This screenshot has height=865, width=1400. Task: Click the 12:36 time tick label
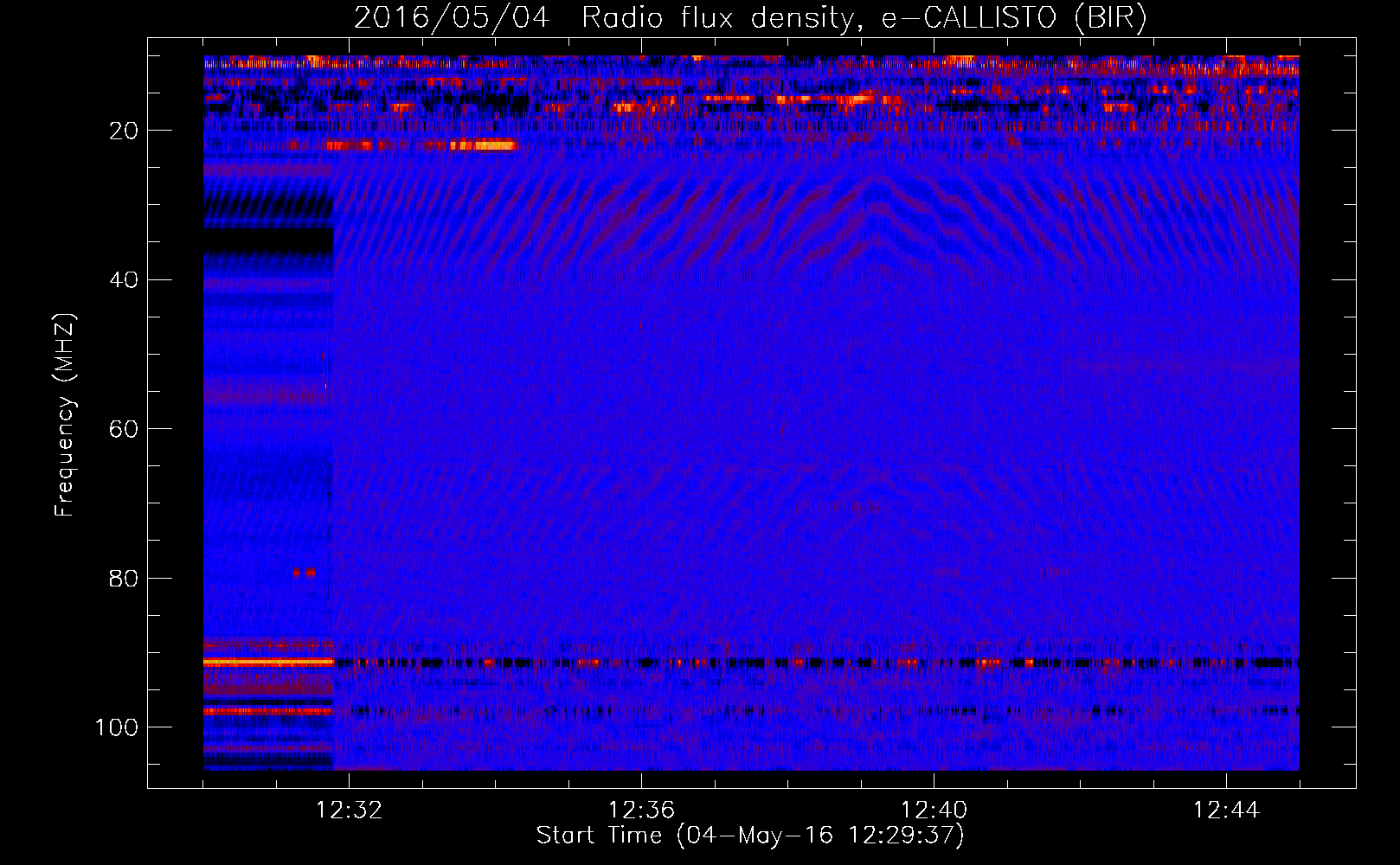(x=641, y=811)
